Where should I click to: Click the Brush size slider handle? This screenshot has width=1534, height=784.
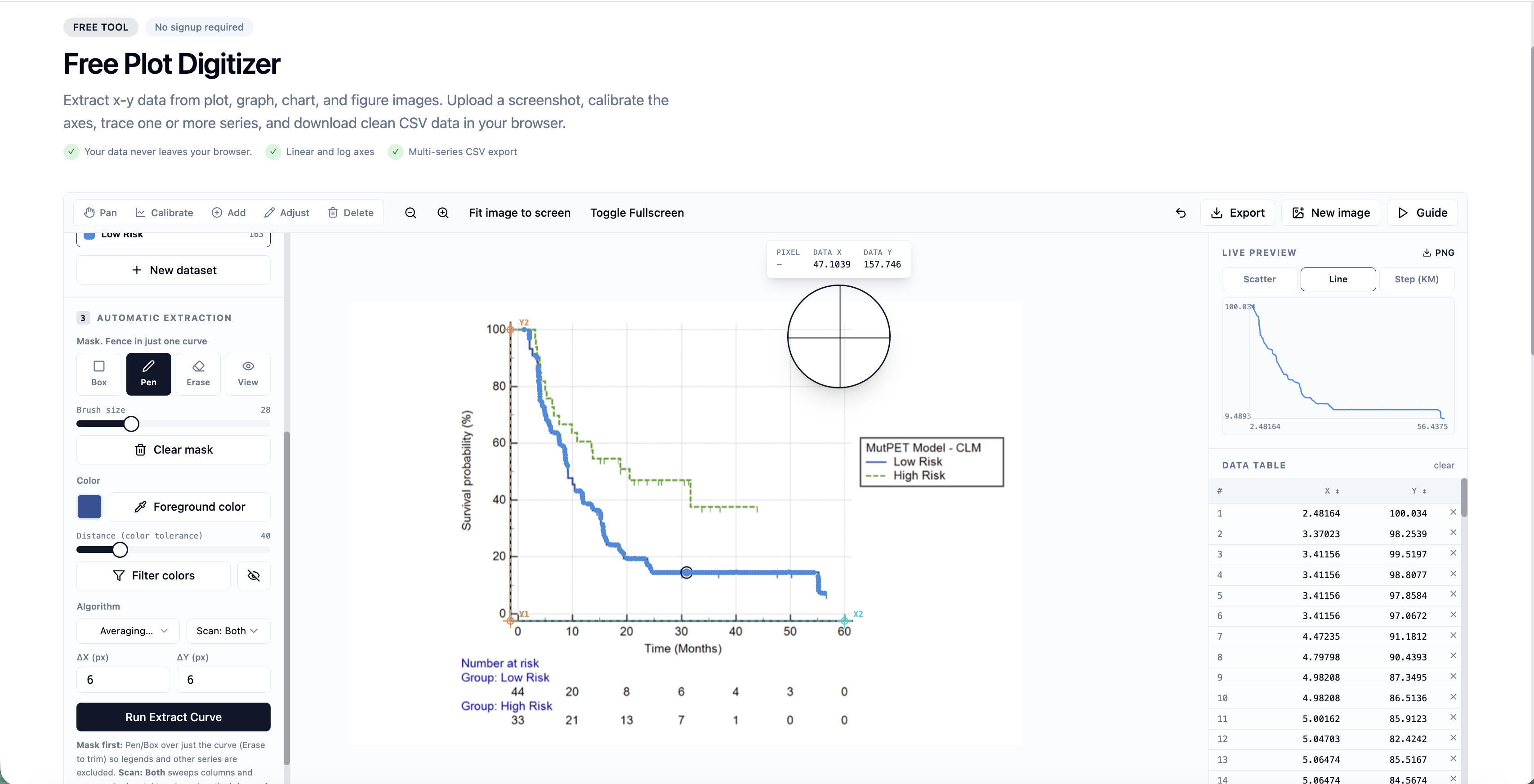tap(131, 424)
